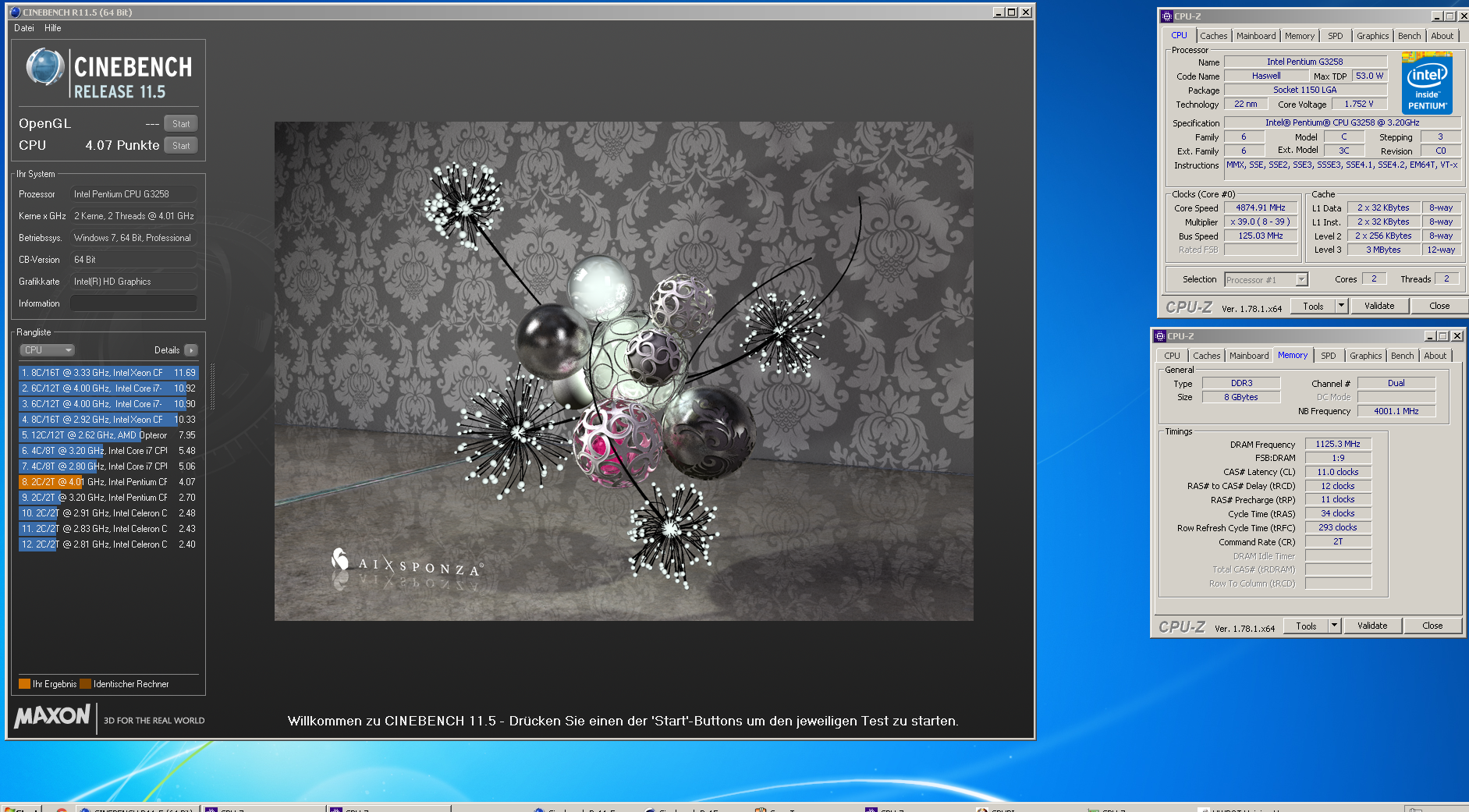This screenshot has height=812, width=1469.
Task: Click the rendered spheres image
Action: pyautogui.click(x=623, y=371)
